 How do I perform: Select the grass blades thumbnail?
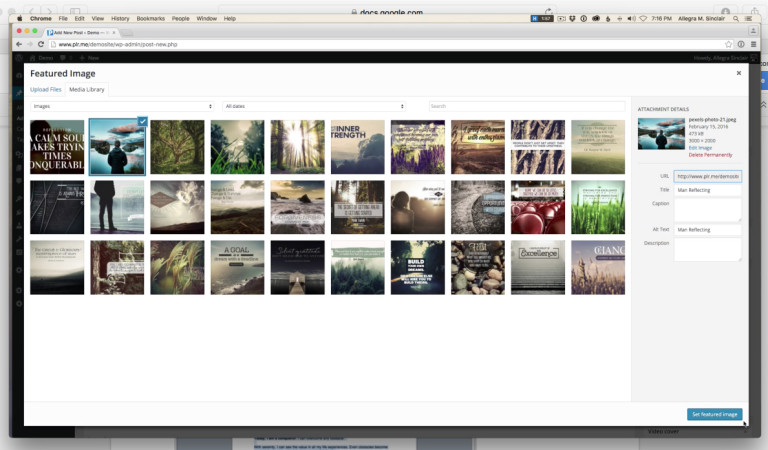point(238,147)
